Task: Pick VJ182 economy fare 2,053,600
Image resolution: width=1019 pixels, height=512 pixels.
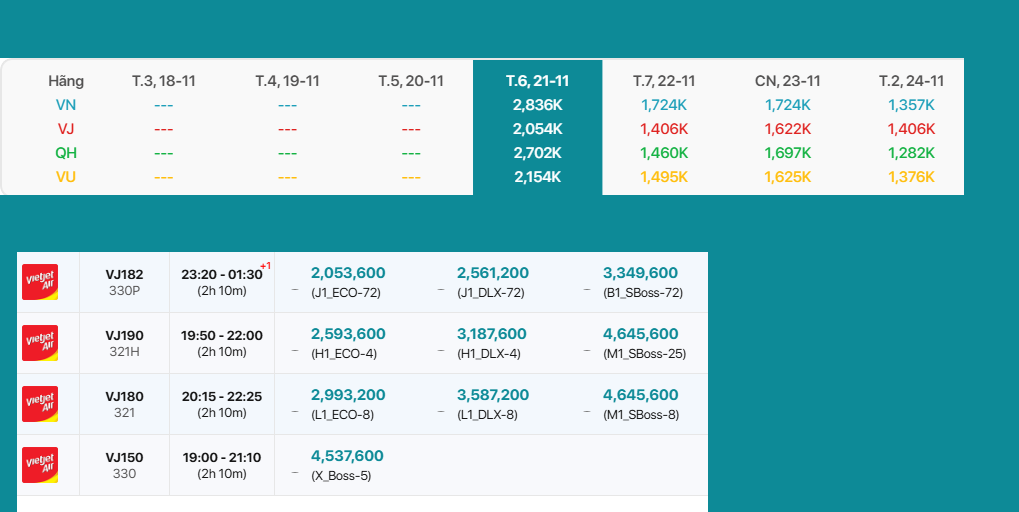Action: click(x=348, y=273)
